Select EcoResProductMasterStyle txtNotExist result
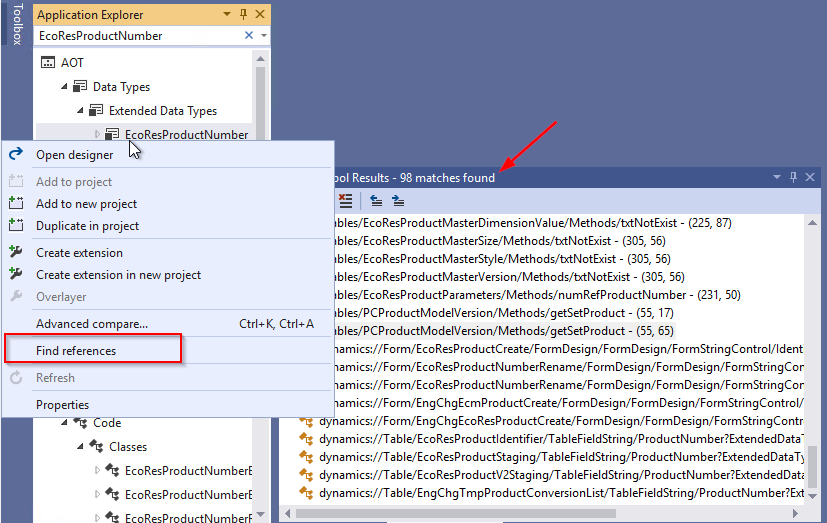This screenshot has height=523, width=827. click(503, 259)
